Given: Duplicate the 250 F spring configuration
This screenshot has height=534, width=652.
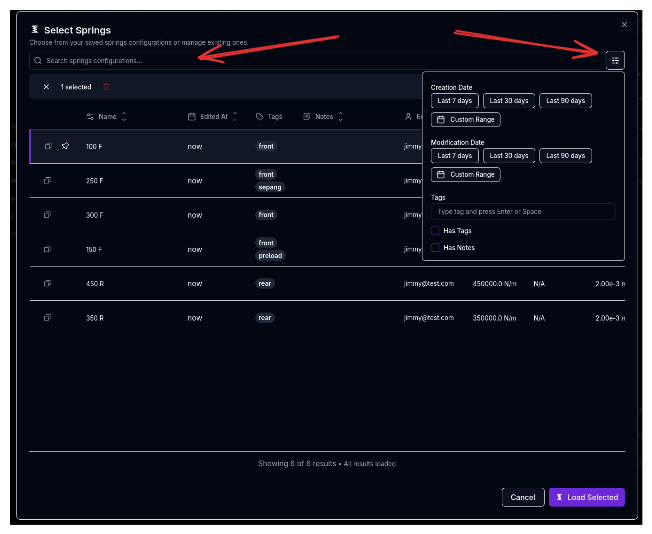Looking at the screenshot, I should coord(47,180).
